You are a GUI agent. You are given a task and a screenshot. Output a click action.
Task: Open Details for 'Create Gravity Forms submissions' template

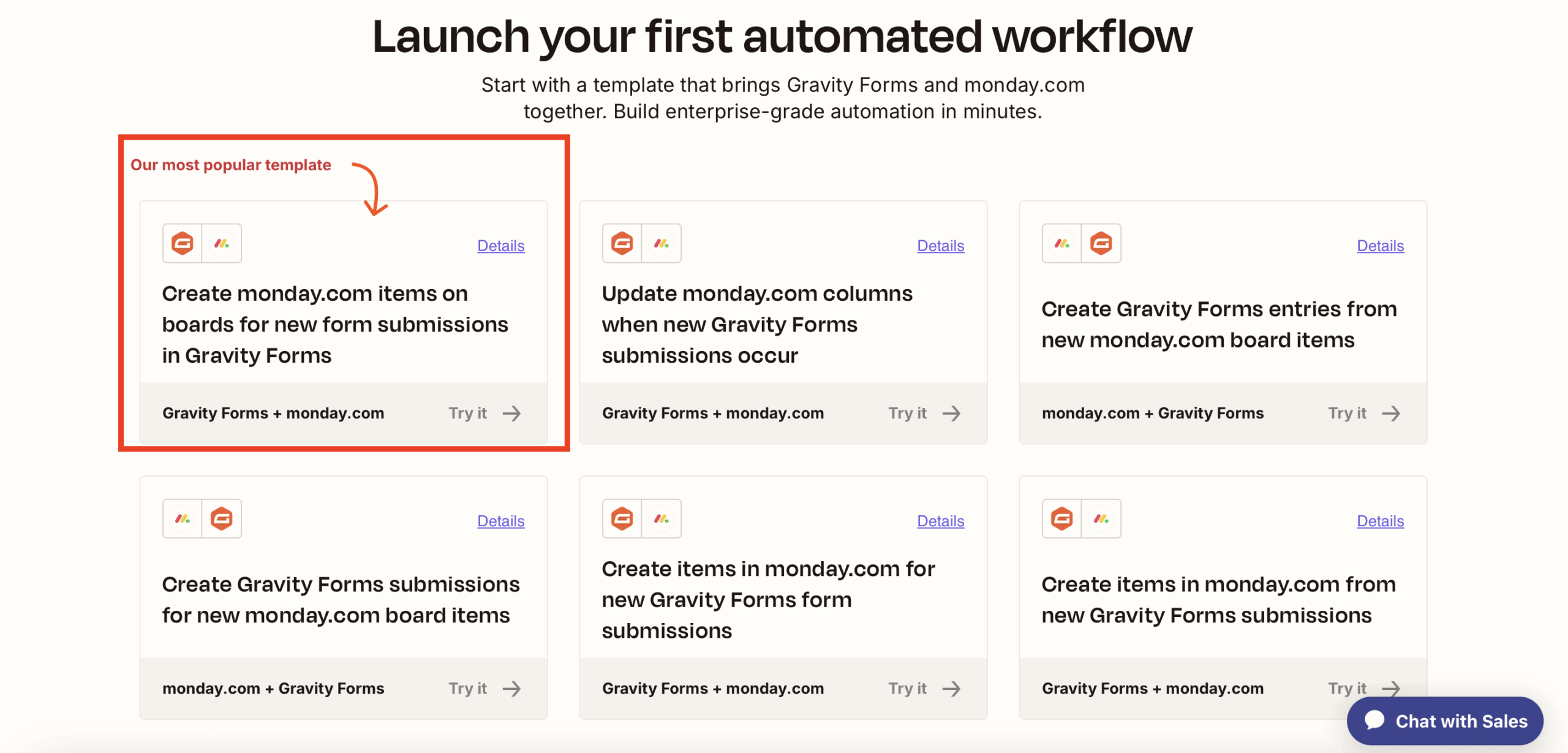click(x=500, y=521)
